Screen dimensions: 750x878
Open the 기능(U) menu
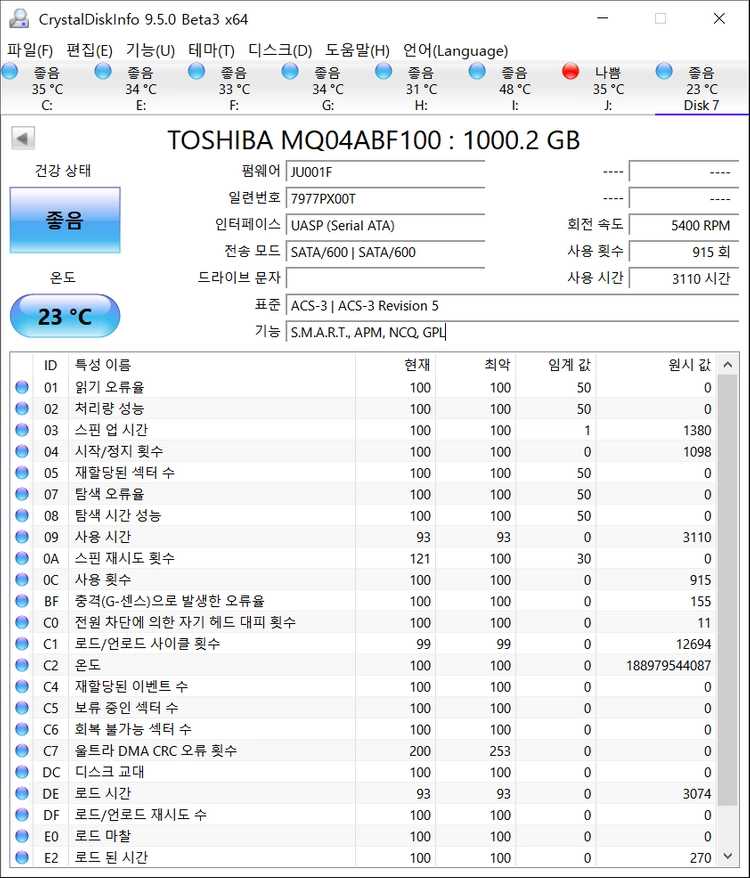pyautogui.click(x=150, y=50)
